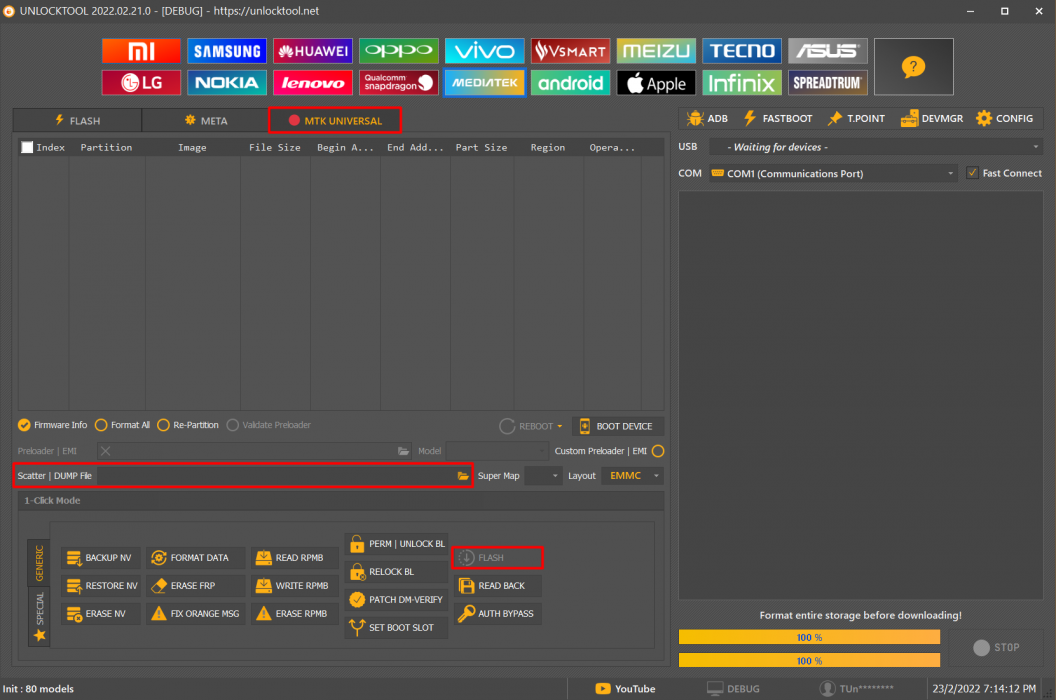Click the PATCH DM-VERIFY button

tap(397, 600)
